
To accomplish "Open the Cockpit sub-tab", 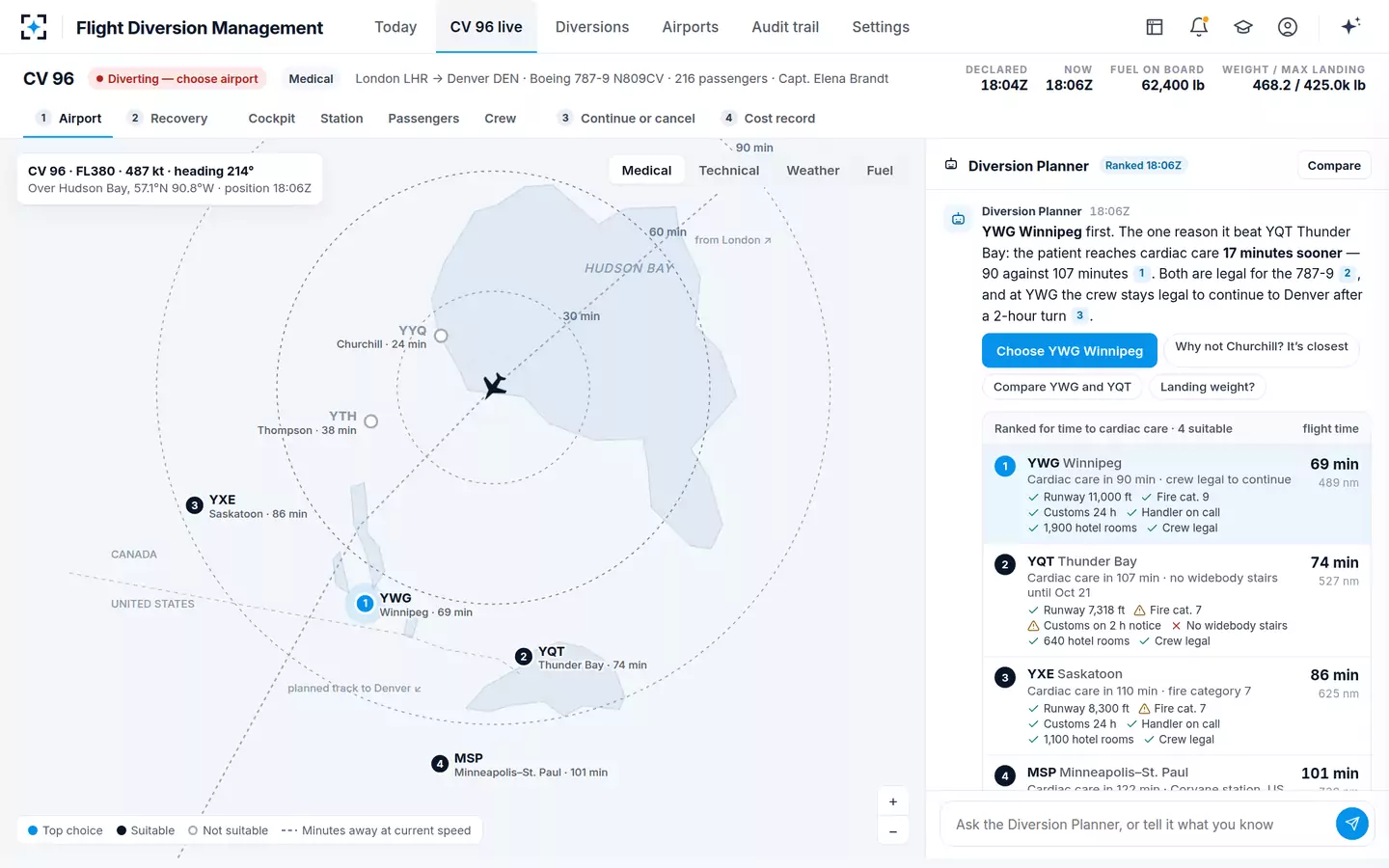I will click(272, 119).
